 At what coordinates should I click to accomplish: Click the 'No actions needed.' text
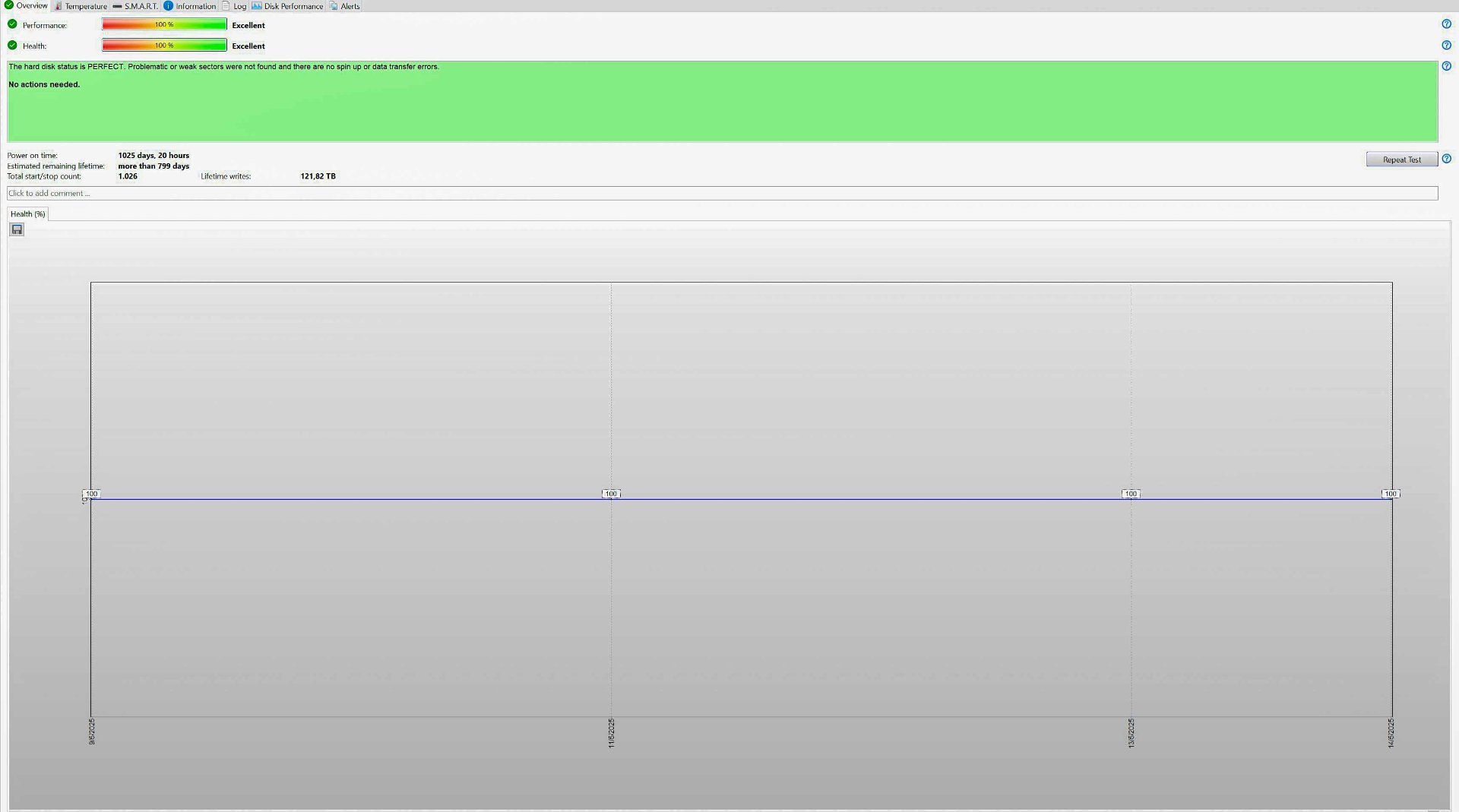44,84
